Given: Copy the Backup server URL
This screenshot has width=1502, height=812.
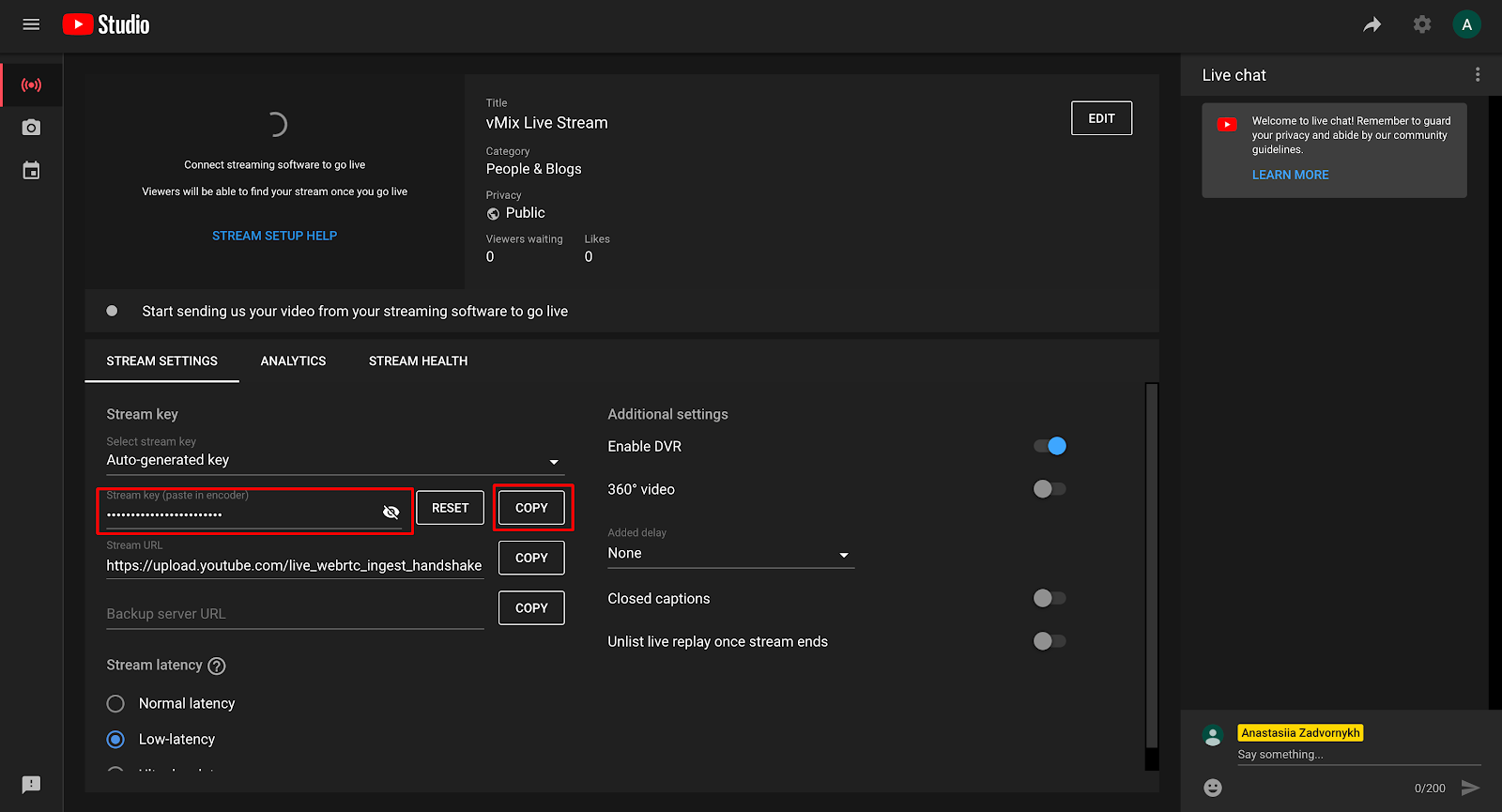Looking at the screenshot, I should pyautogui.click(x=531, y=607).
